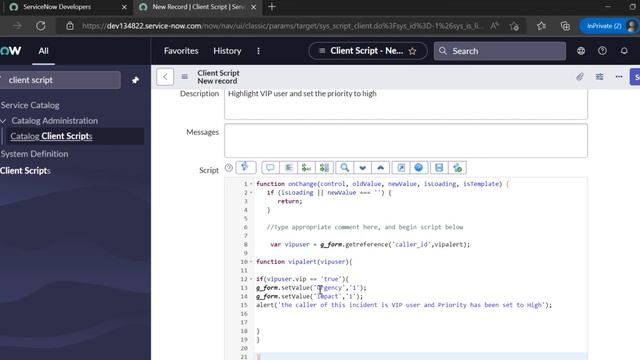Open Favorites menu
The width and height of the screenshot is (640, 360).
[181, 51]
